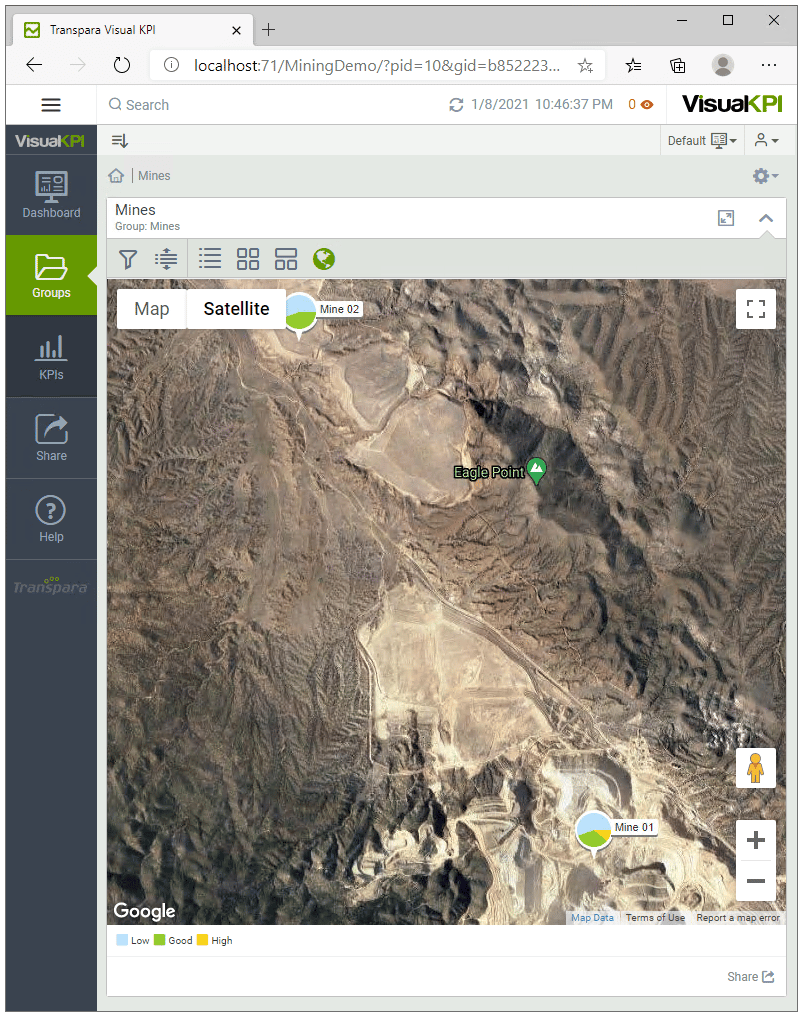Viewport: 804px width, 1019px height.
Task: Open the settings gear dropdown
Action: pos(765,176)
